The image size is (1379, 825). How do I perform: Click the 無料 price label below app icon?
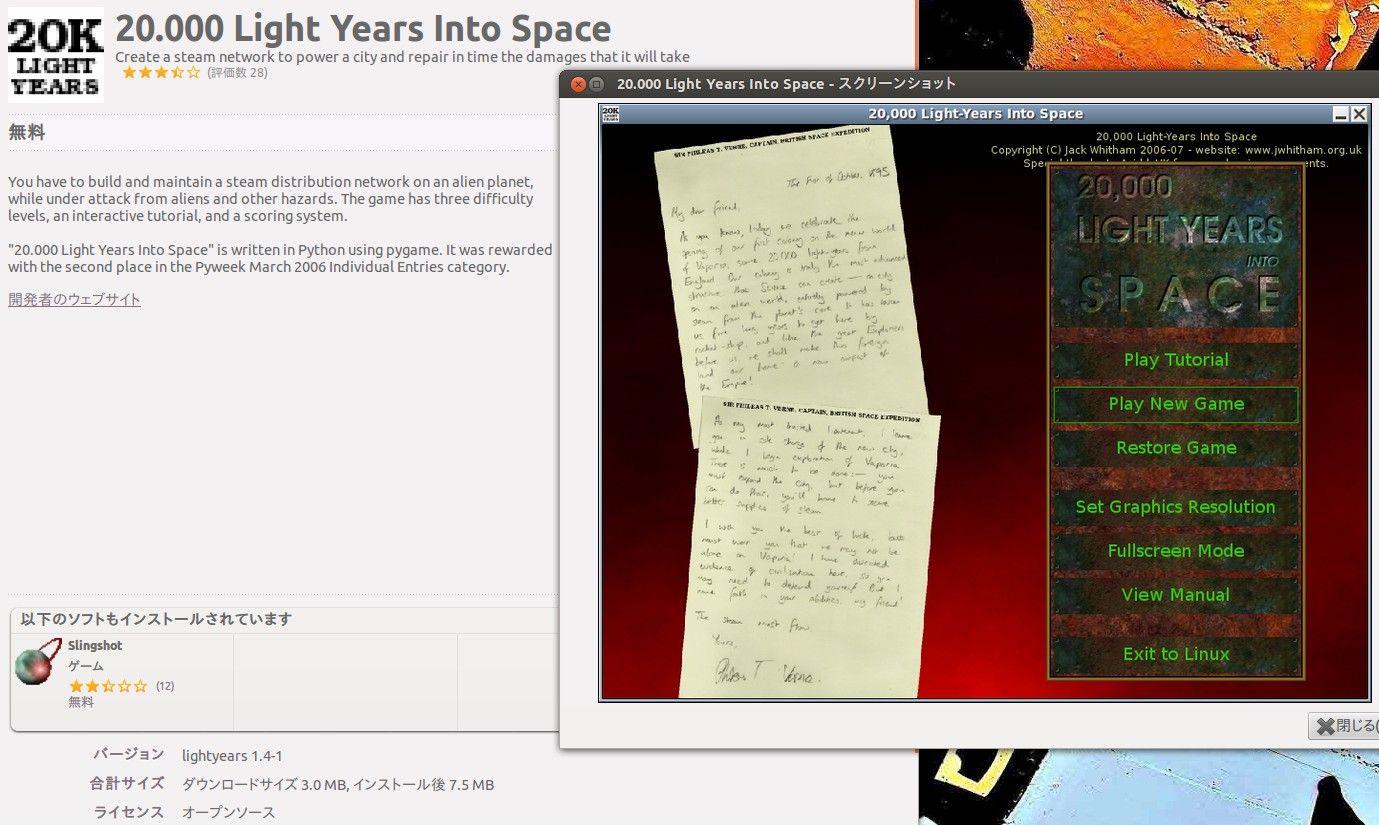point(27,132)
